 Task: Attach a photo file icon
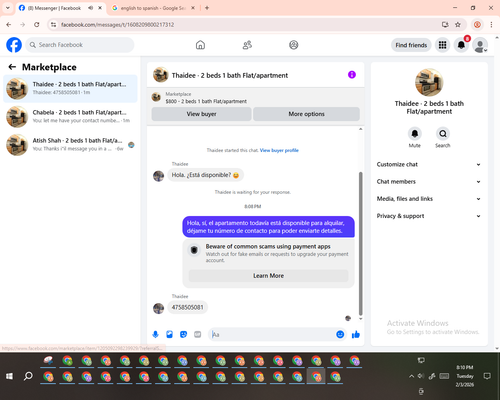click(x=169, y=334)
